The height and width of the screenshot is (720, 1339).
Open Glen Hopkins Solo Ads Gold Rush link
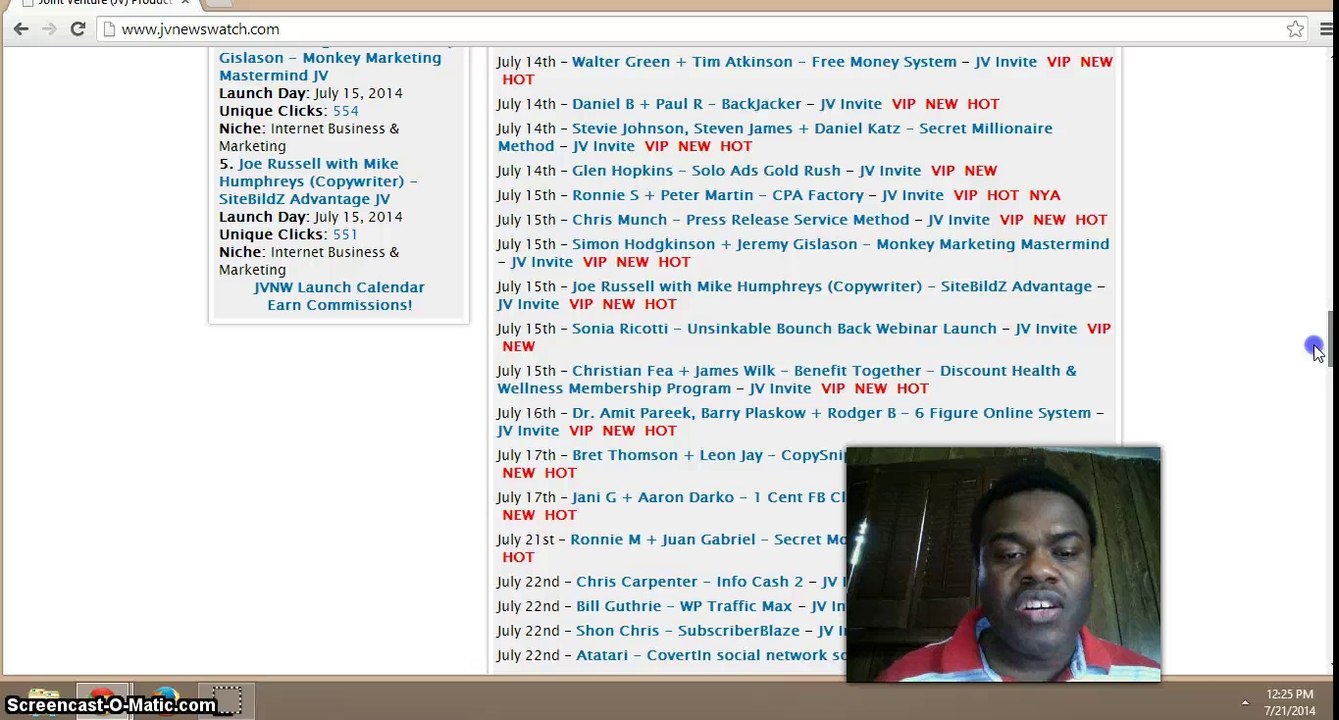pyautogui.click(x=706, y=171)
